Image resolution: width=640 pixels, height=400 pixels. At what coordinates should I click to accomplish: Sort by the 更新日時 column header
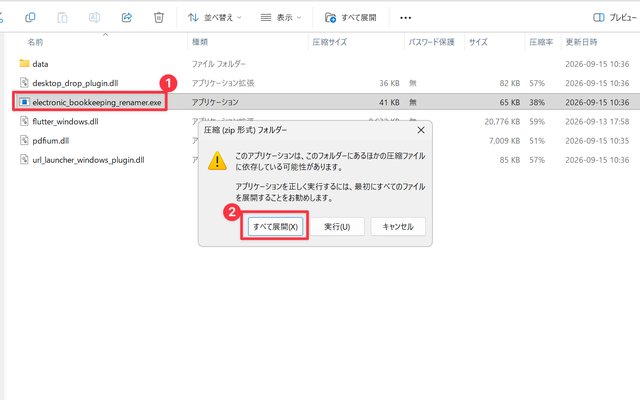point(581,42)
